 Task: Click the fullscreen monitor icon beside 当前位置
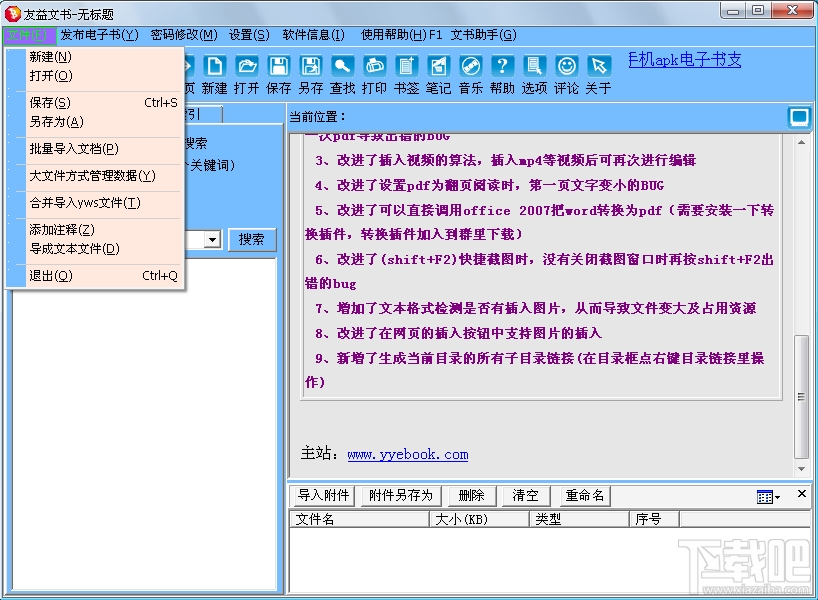pos(799,117)
